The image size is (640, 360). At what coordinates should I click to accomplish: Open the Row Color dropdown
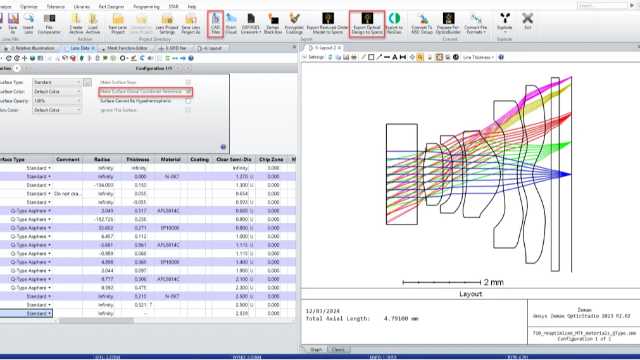point(57,110)
